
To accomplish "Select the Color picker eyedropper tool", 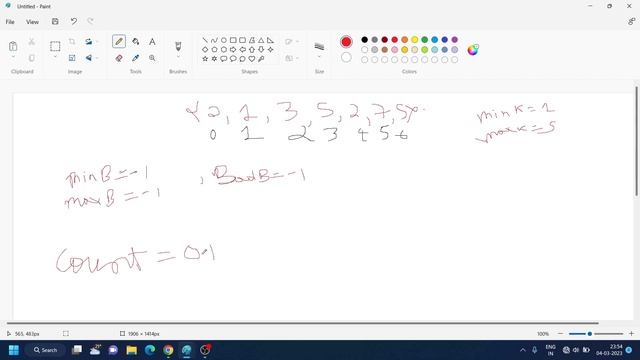I will click(136, 58).
